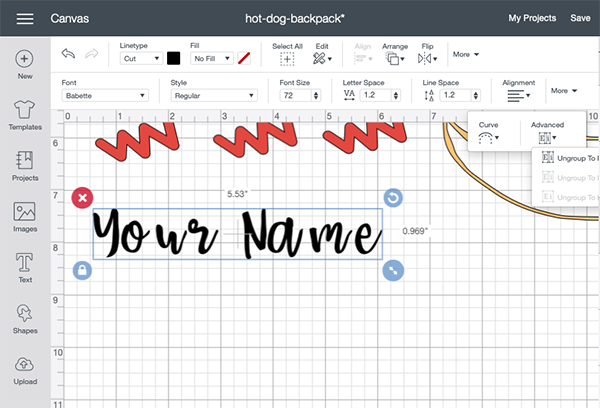Click the Select All icon
The height and width of the screenshot is (408, 600).
pos(287,59)
